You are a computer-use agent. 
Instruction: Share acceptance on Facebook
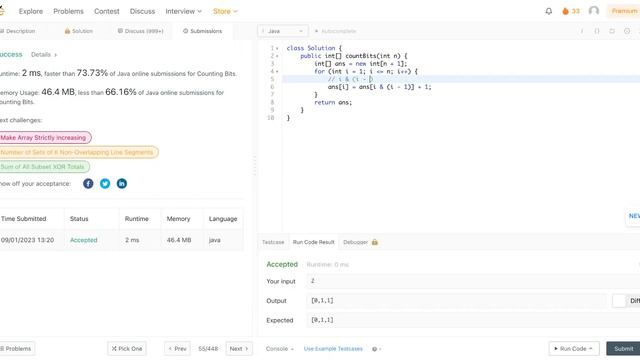tap(88, 184)
